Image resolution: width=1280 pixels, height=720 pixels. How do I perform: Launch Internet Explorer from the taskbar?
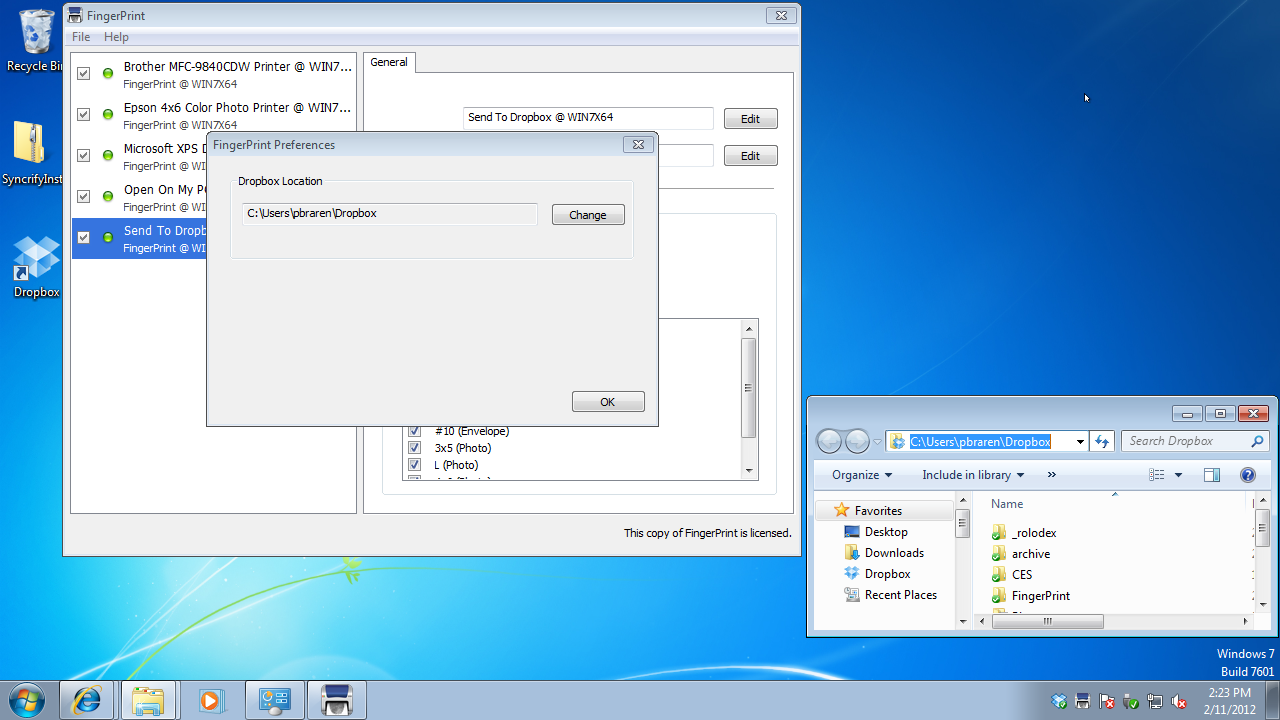point(87,700)
